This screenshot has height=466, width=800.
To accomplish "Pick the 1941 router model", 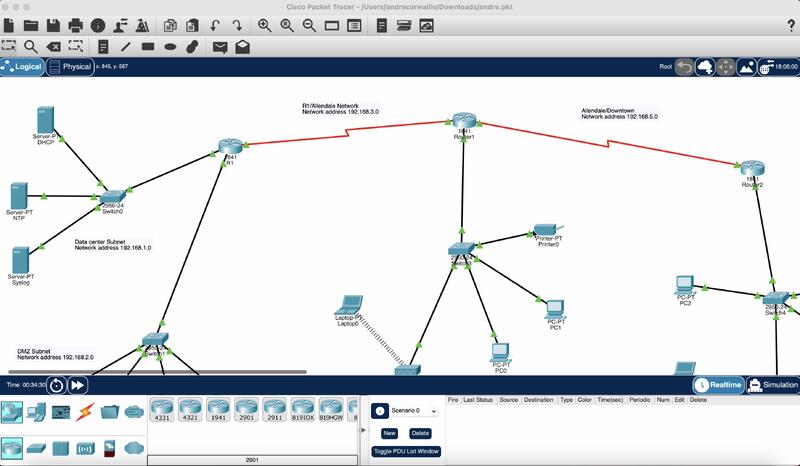I will tap(218, 410).
